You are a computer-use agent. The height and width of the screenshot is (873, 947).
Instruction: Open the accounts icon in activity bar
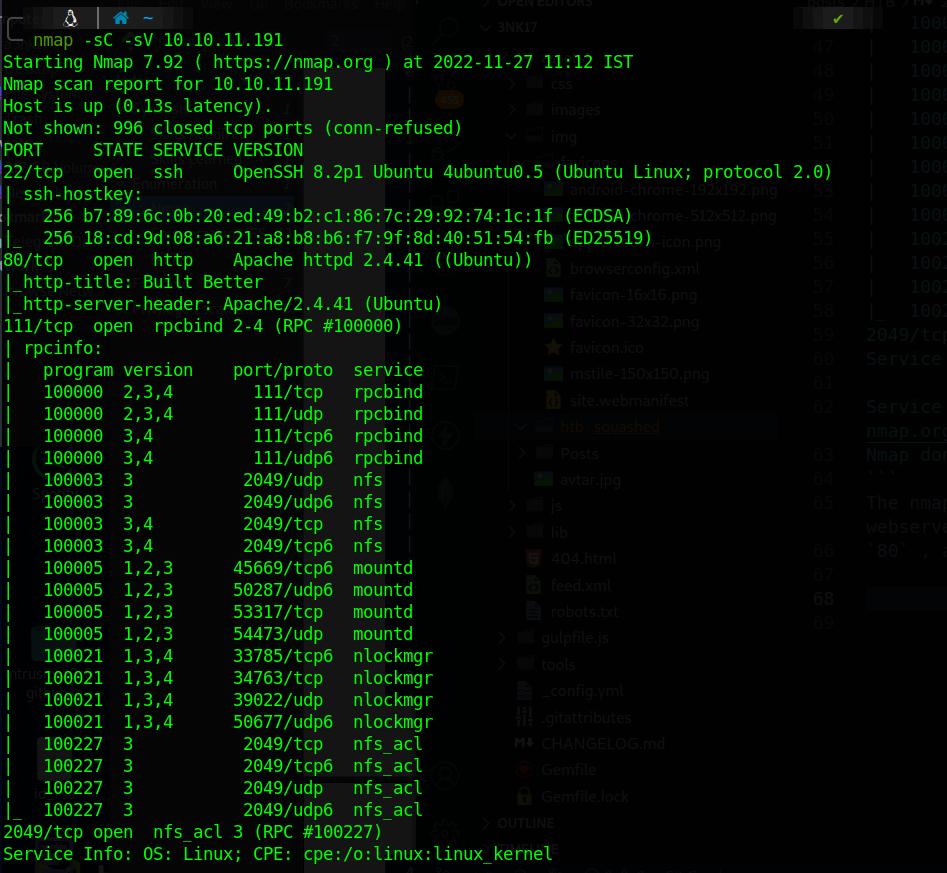coord(447,775)
